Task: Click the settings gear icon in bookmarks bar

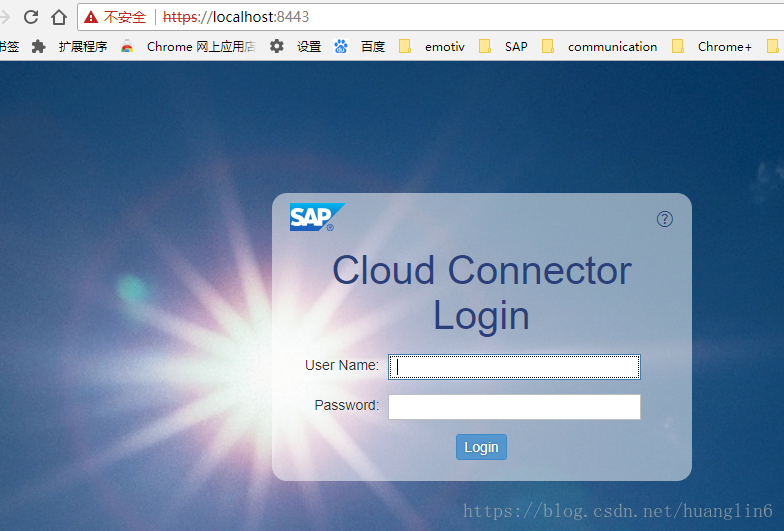Action: 276,46
